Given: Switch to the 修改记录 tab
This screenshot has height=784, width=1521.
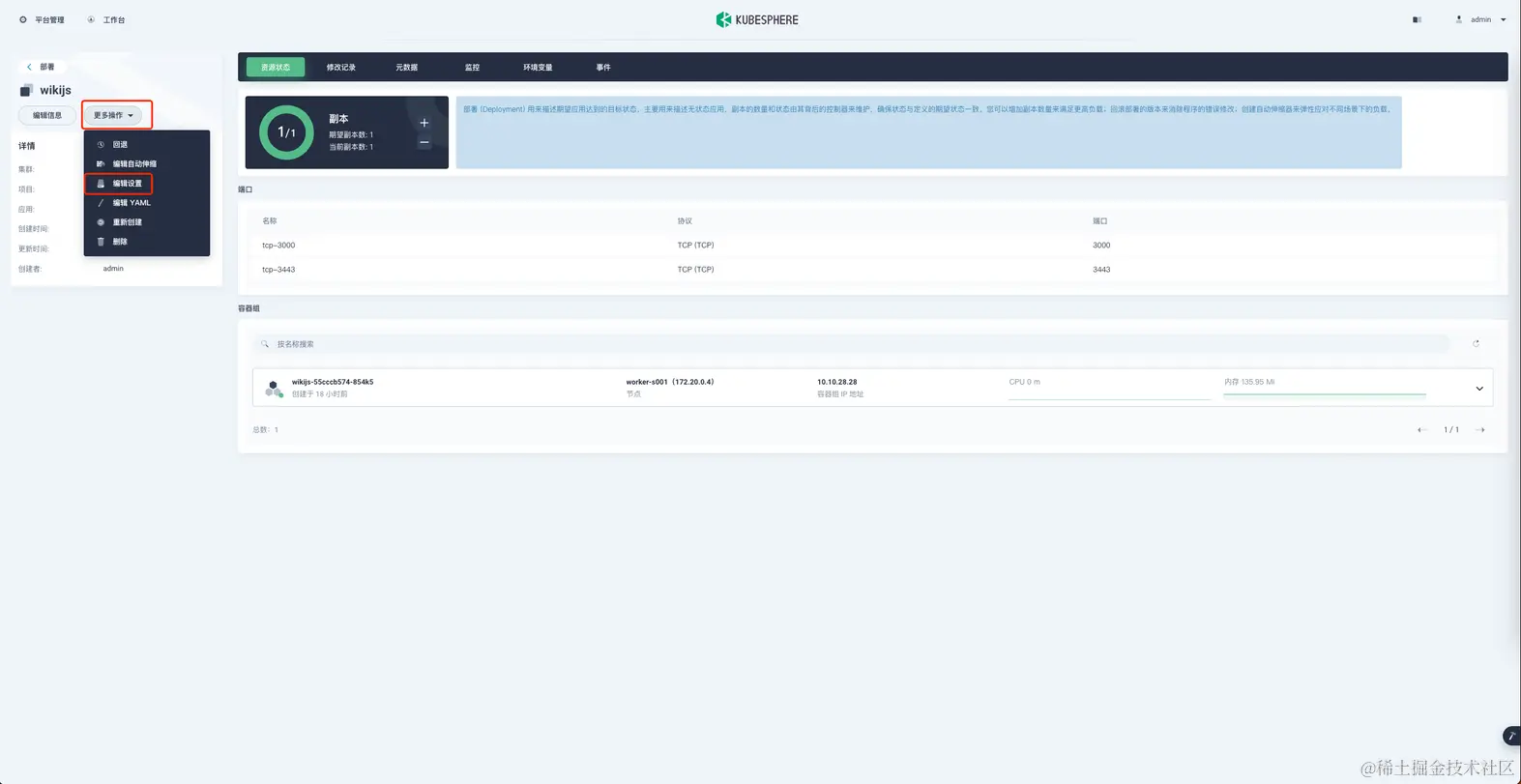Looking at the screenshot, I should (x=341, y=67).
